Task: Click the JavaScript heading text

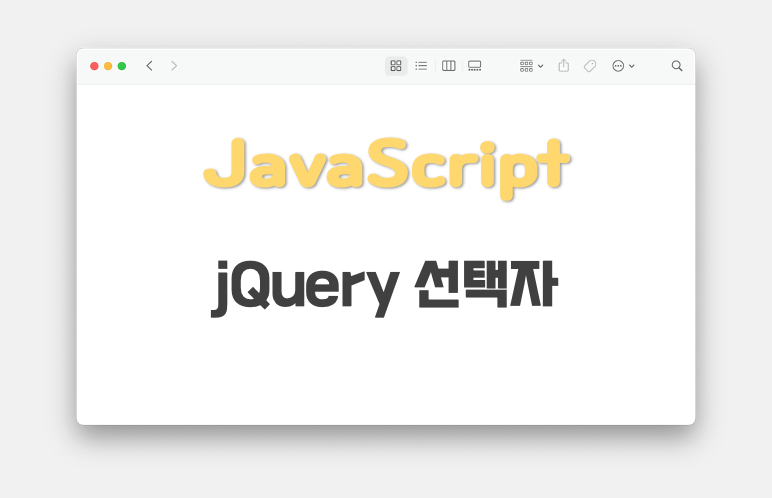Action: click(387, 168)
